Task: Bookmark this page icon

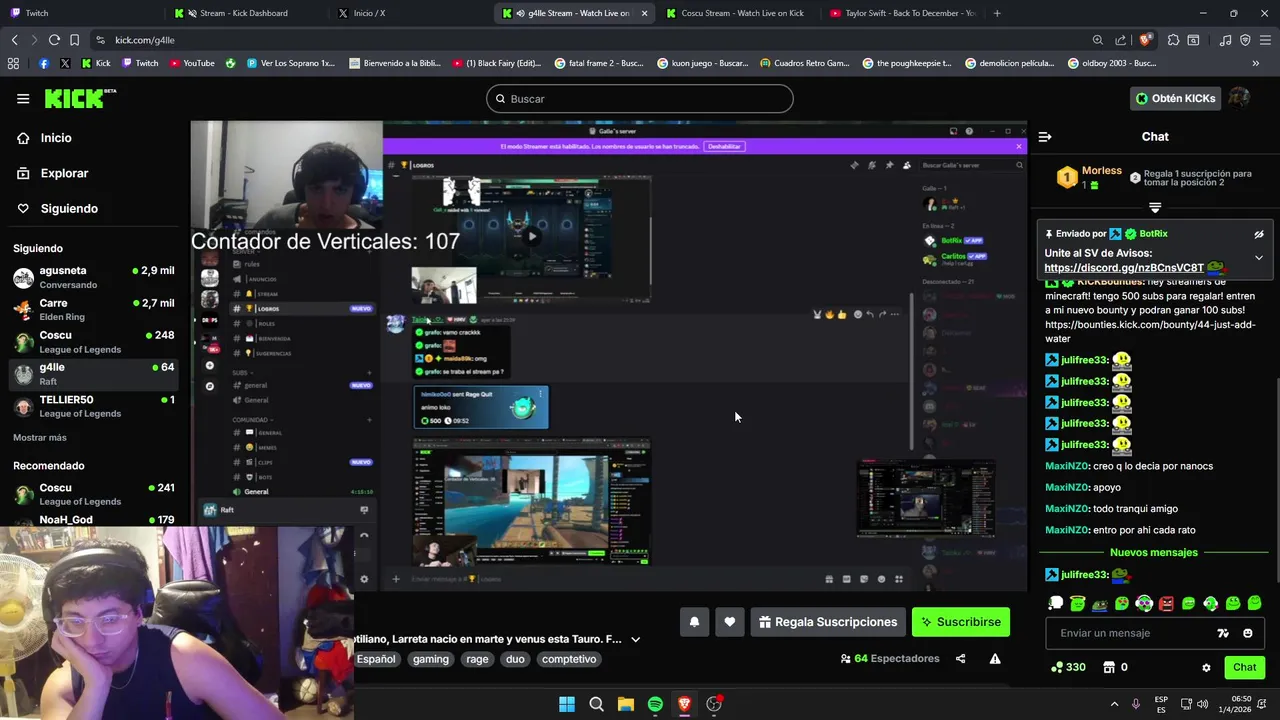Action: point(75,40)
